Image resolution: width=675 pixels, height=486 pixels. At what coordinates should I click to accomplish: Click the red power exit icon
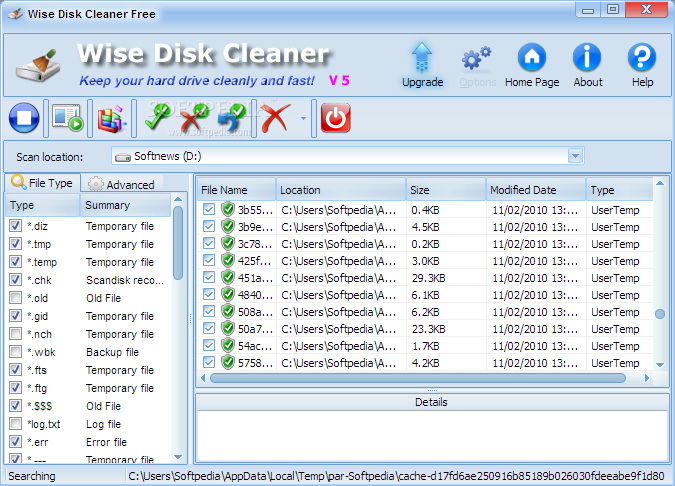pos(336,119)
